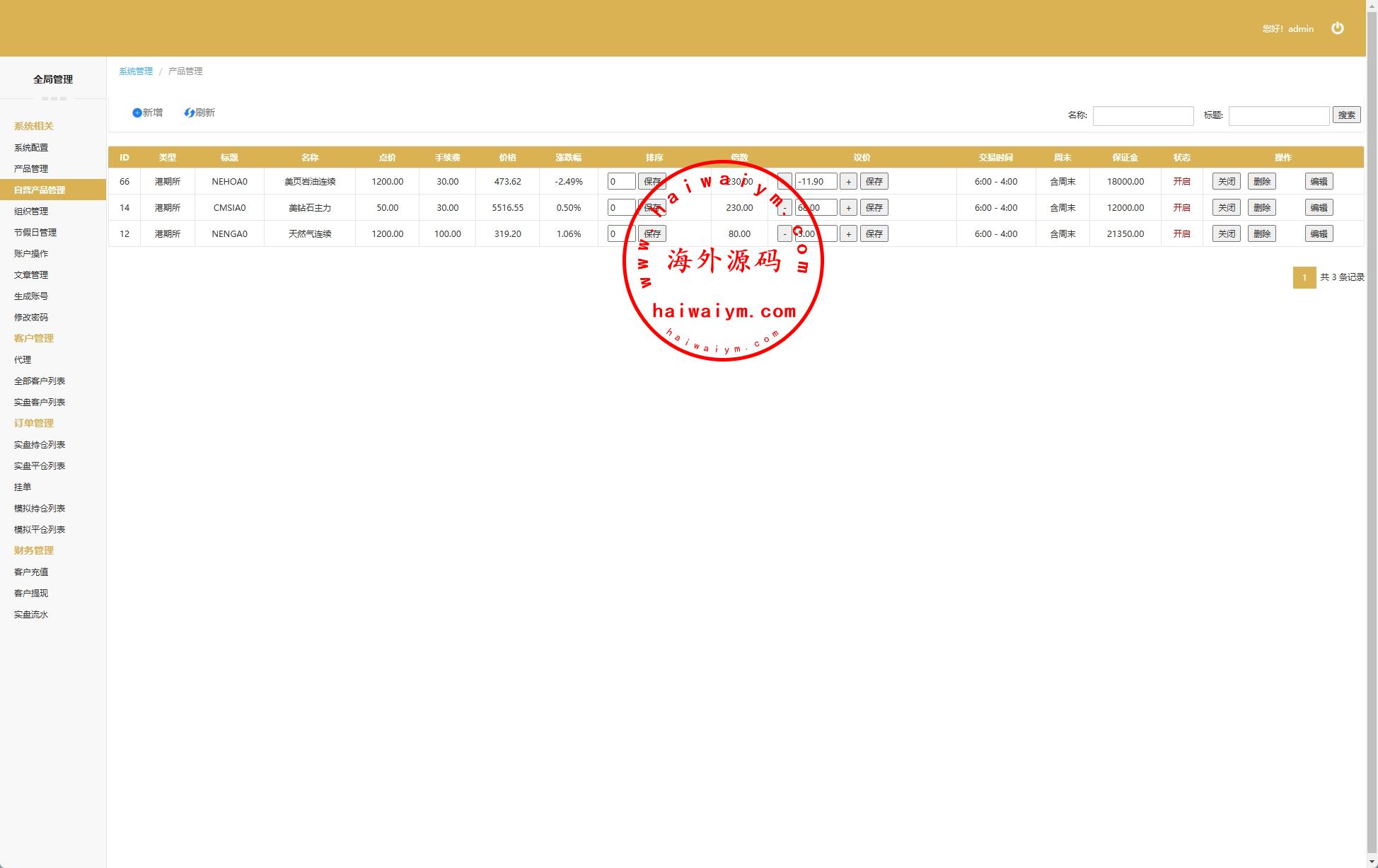
Task: Click the 刷新 refresh icon
Action: pyautogui.click(x=189, y=113)
